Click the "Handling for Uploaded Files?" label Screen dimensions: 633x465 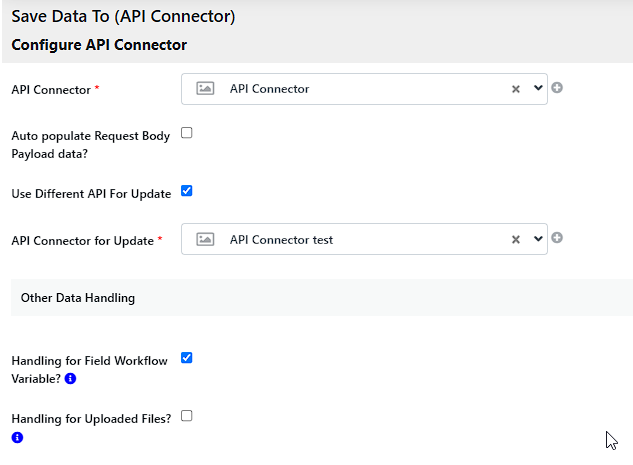click(88, 419)
